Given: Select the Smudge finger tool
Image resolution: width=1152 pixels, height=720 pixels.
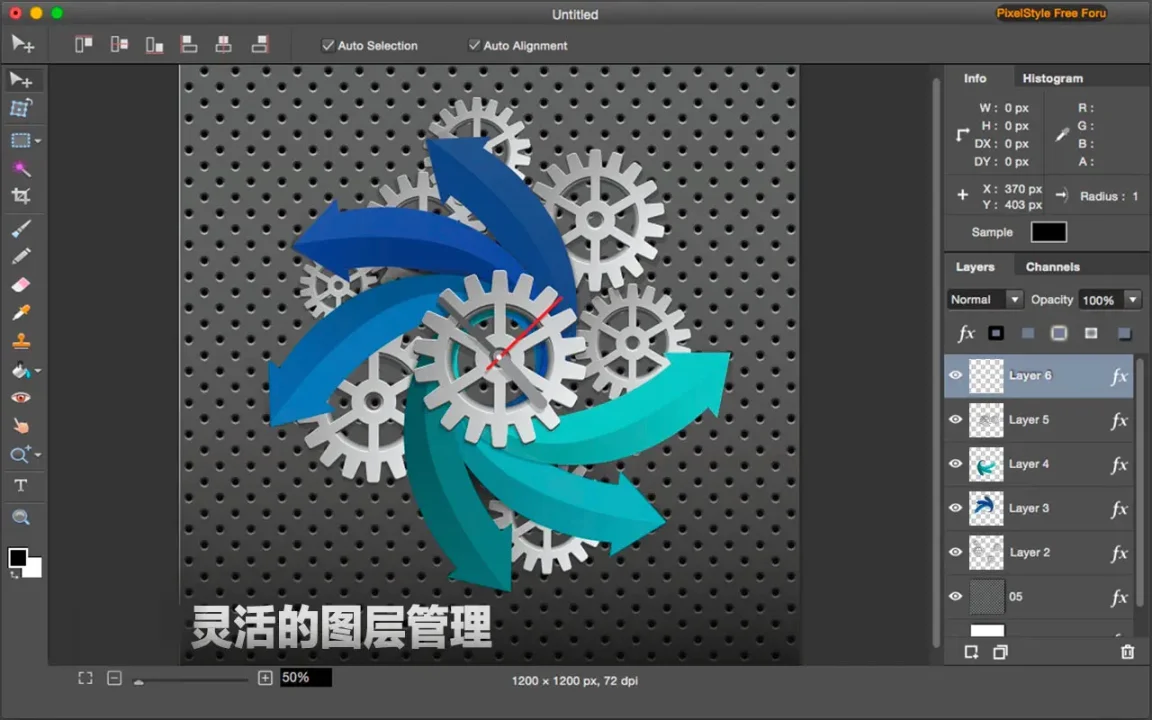Looking at the screenshot, I should (x=21, y=426).
